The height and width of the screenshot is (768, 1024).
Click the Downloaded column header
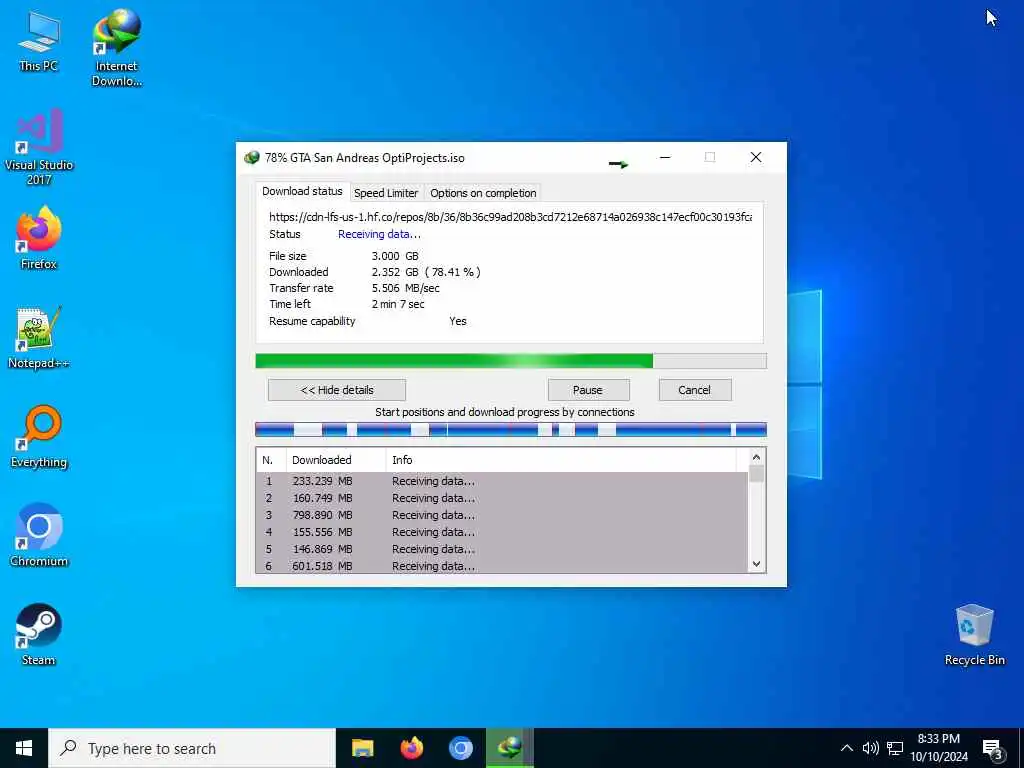pyautogui.click(x=336, y=460)
